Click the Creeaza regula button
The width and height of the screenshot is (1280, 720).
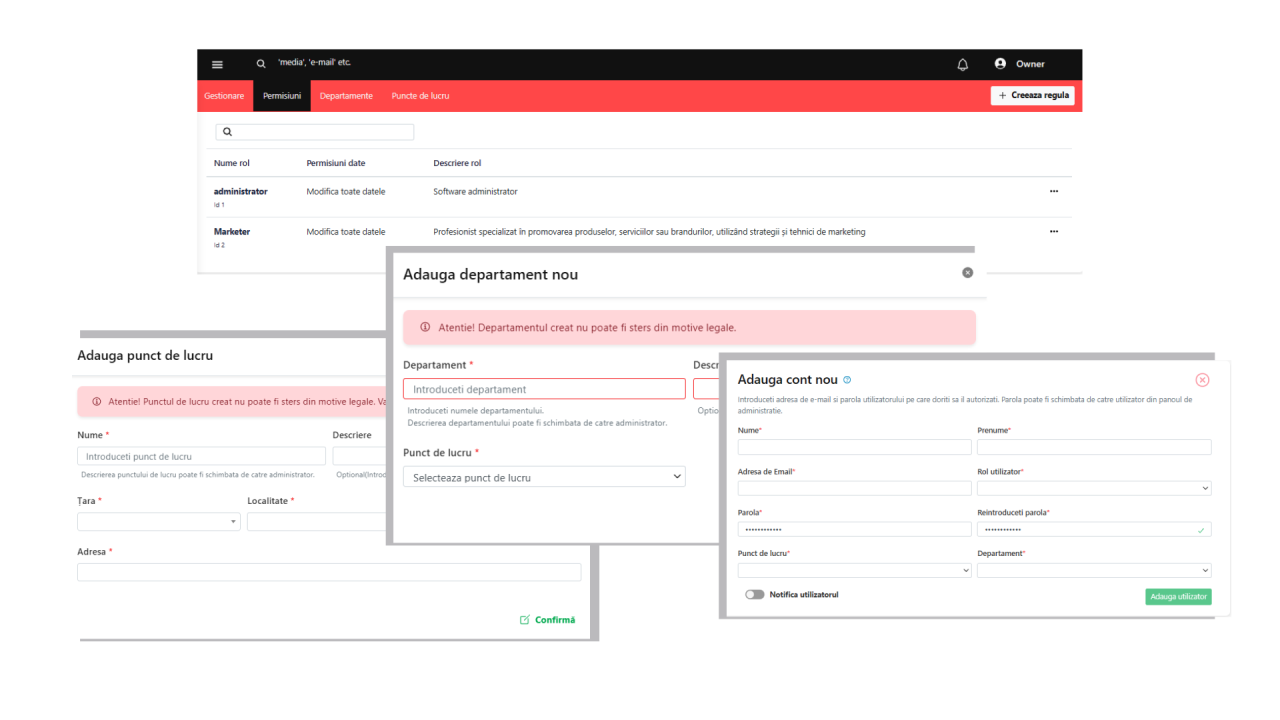[x=1032, y=95]
